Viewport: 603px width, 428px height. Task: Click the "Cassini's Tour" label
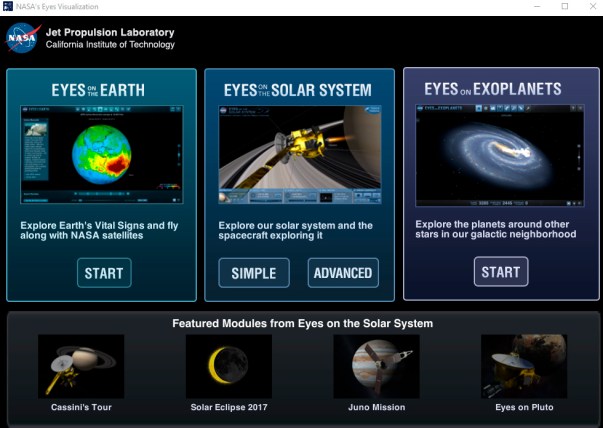pos(81,407)
